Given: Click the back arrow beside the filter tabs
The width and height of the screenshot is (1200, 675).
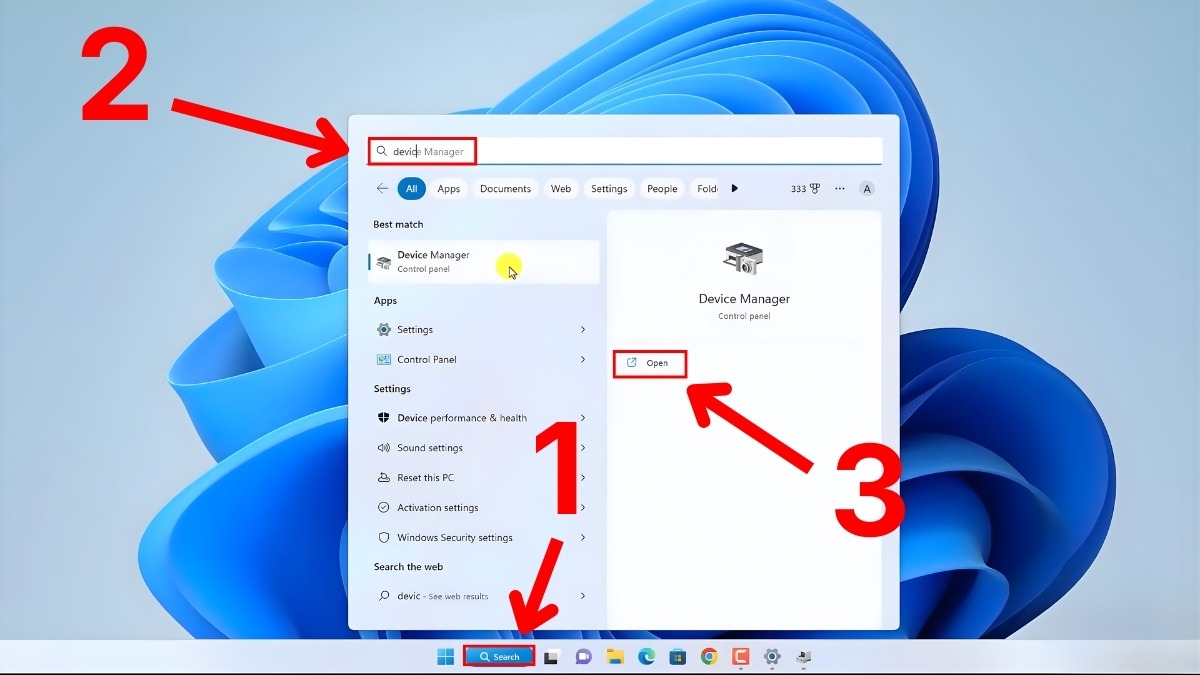Looking at the screenshot, I should [382, 188].
